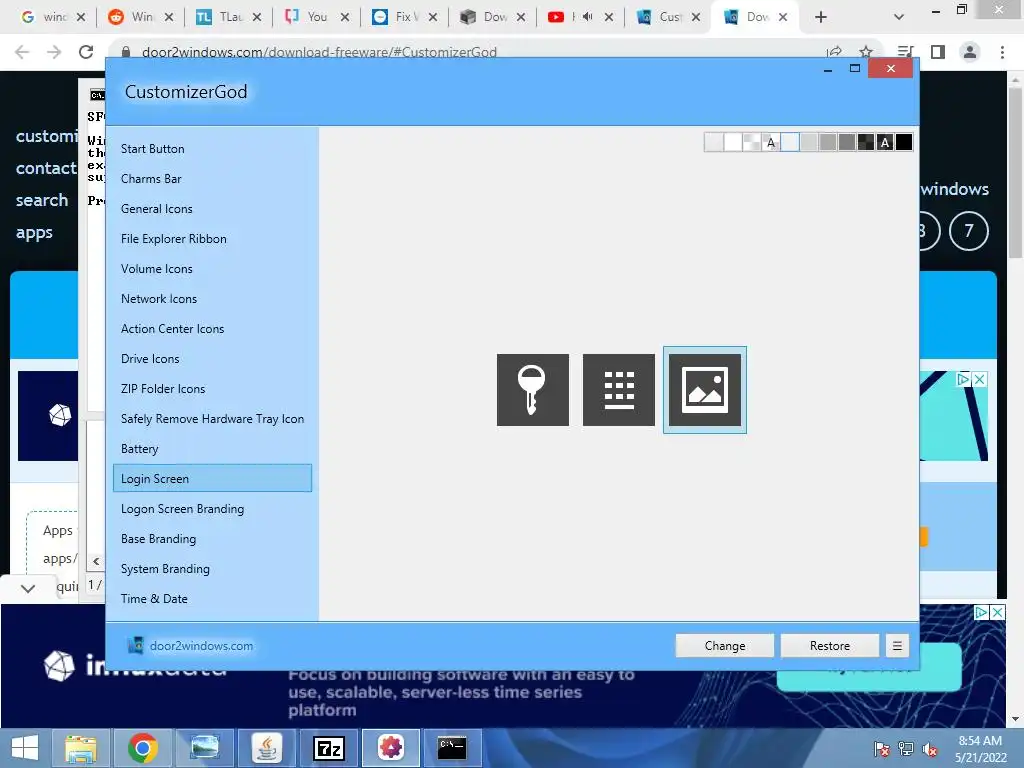This screenshot has width=1024, height=768.
Task: Expand the downward chevron at page bottom-left
Action: click(27, 588)
